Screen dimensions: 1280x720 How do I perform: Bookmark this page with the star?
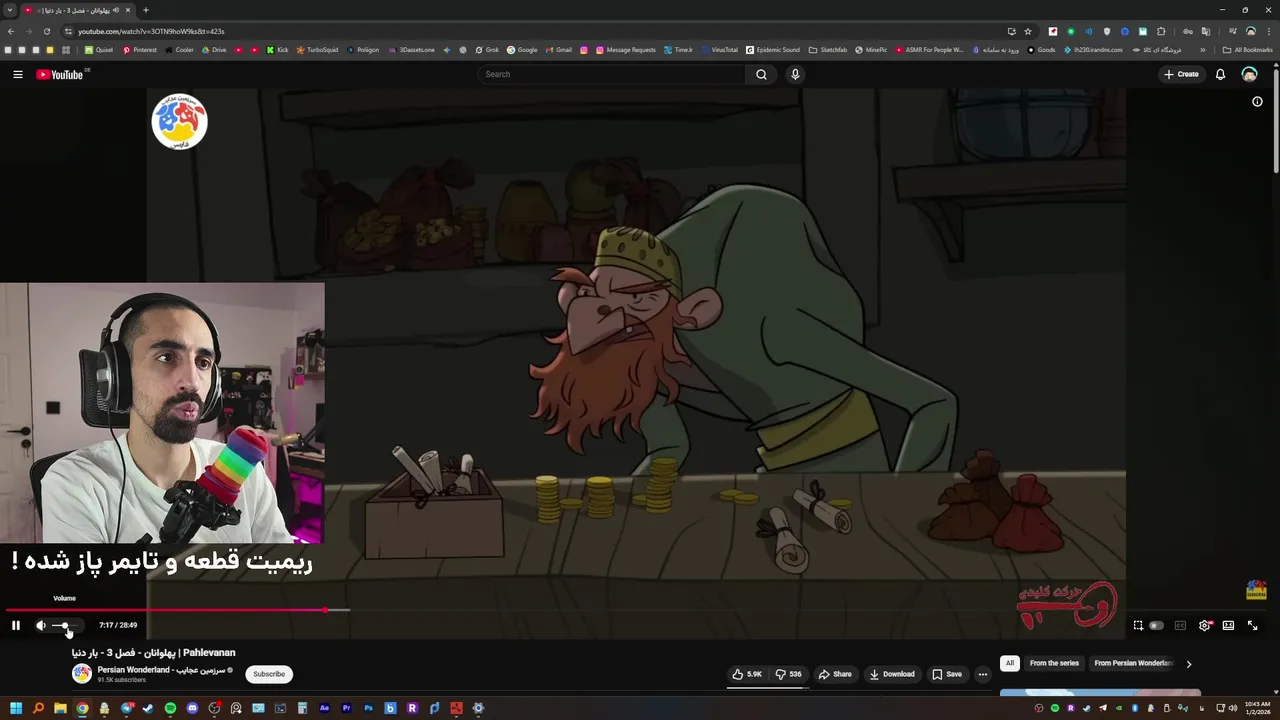(x=1028, y=31)
